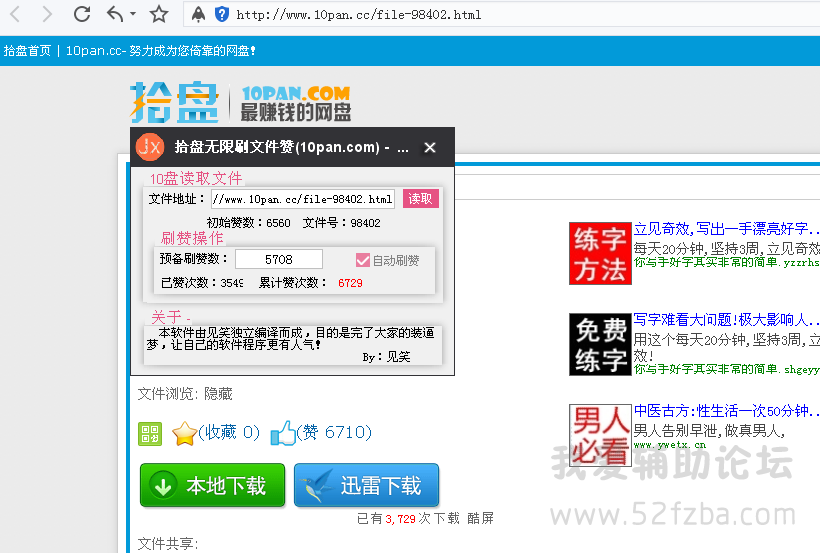Click the orange JX app icon

150,147
